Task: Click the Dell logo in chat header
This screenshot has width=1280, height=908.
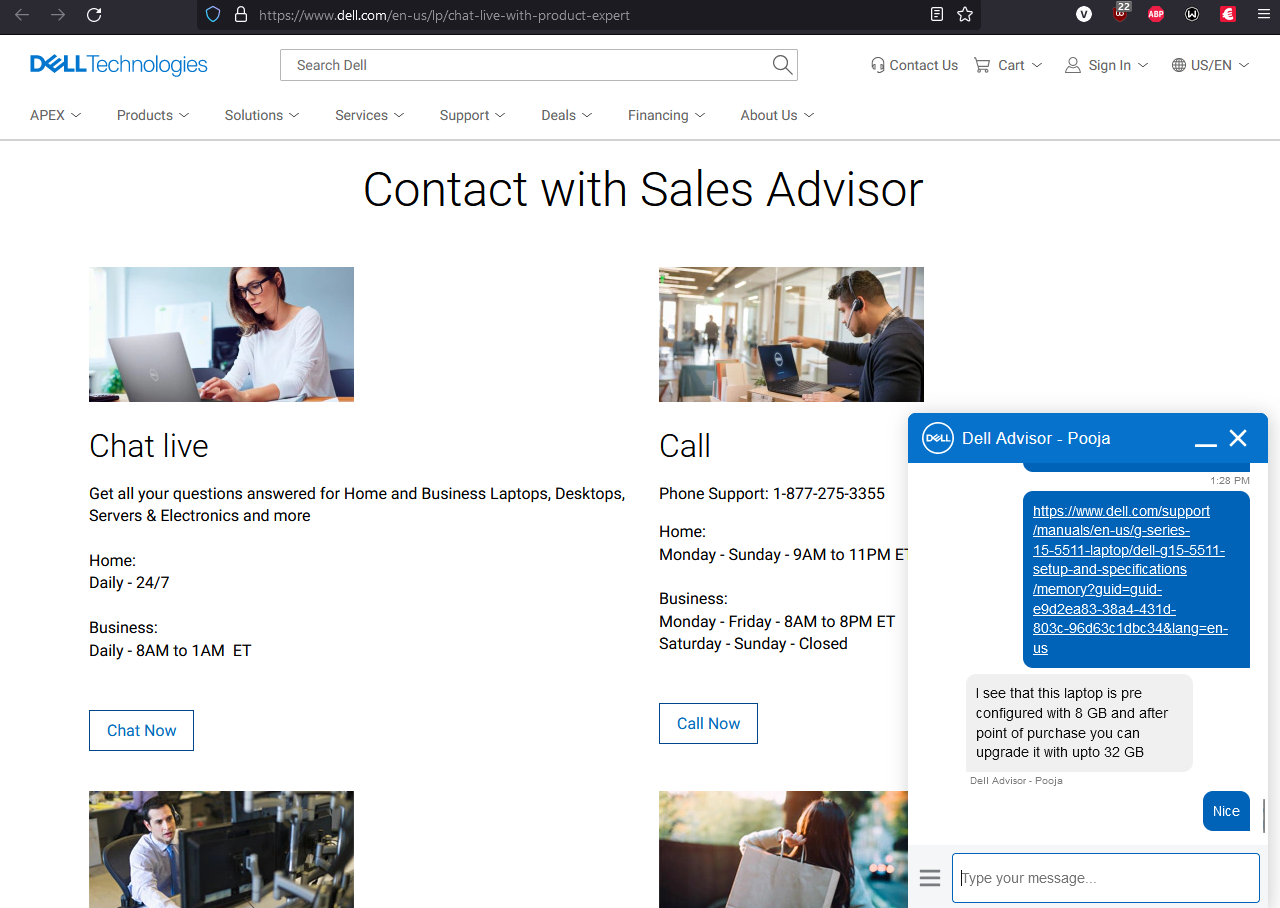Action: pyautogui.click(x=938, y=438)
